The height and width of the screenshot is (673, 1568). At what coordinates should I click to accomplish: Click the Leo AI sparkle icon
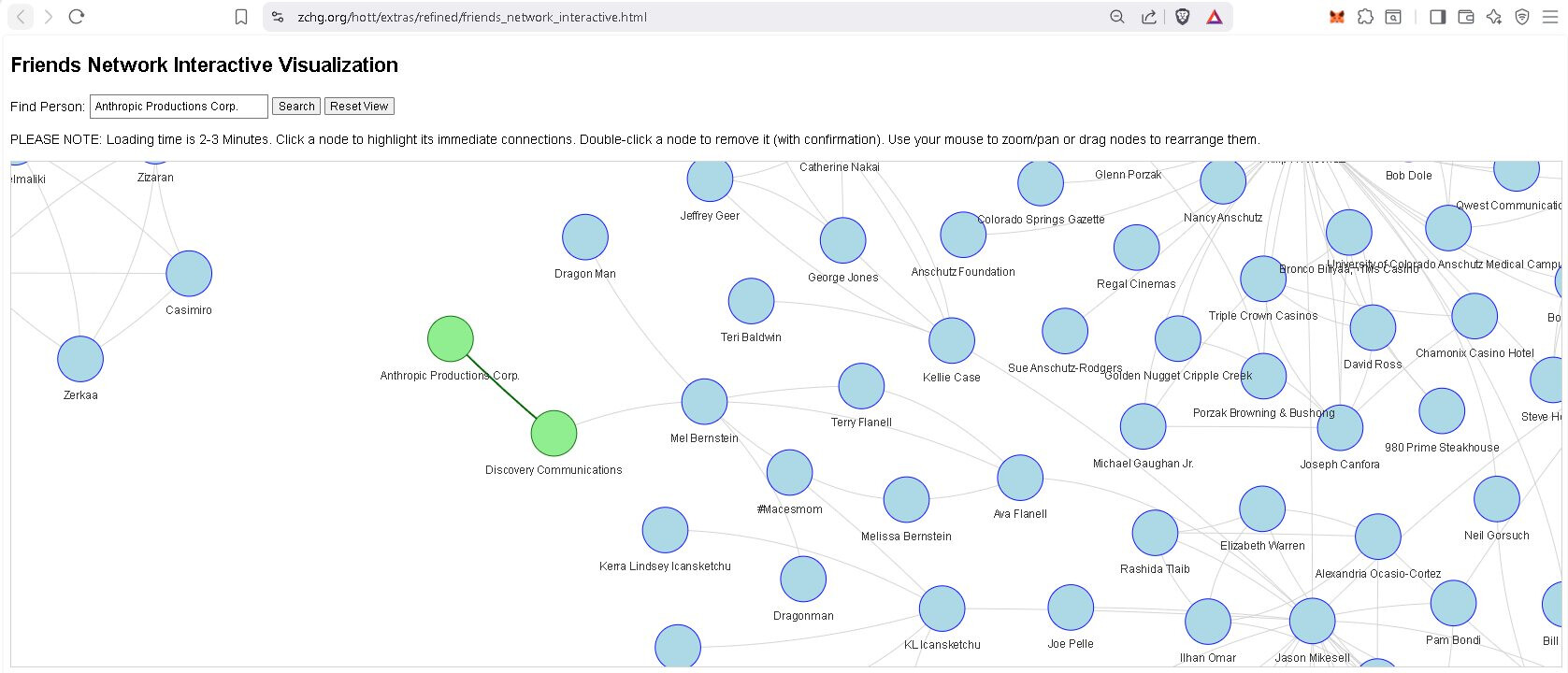pos(1493,17)
